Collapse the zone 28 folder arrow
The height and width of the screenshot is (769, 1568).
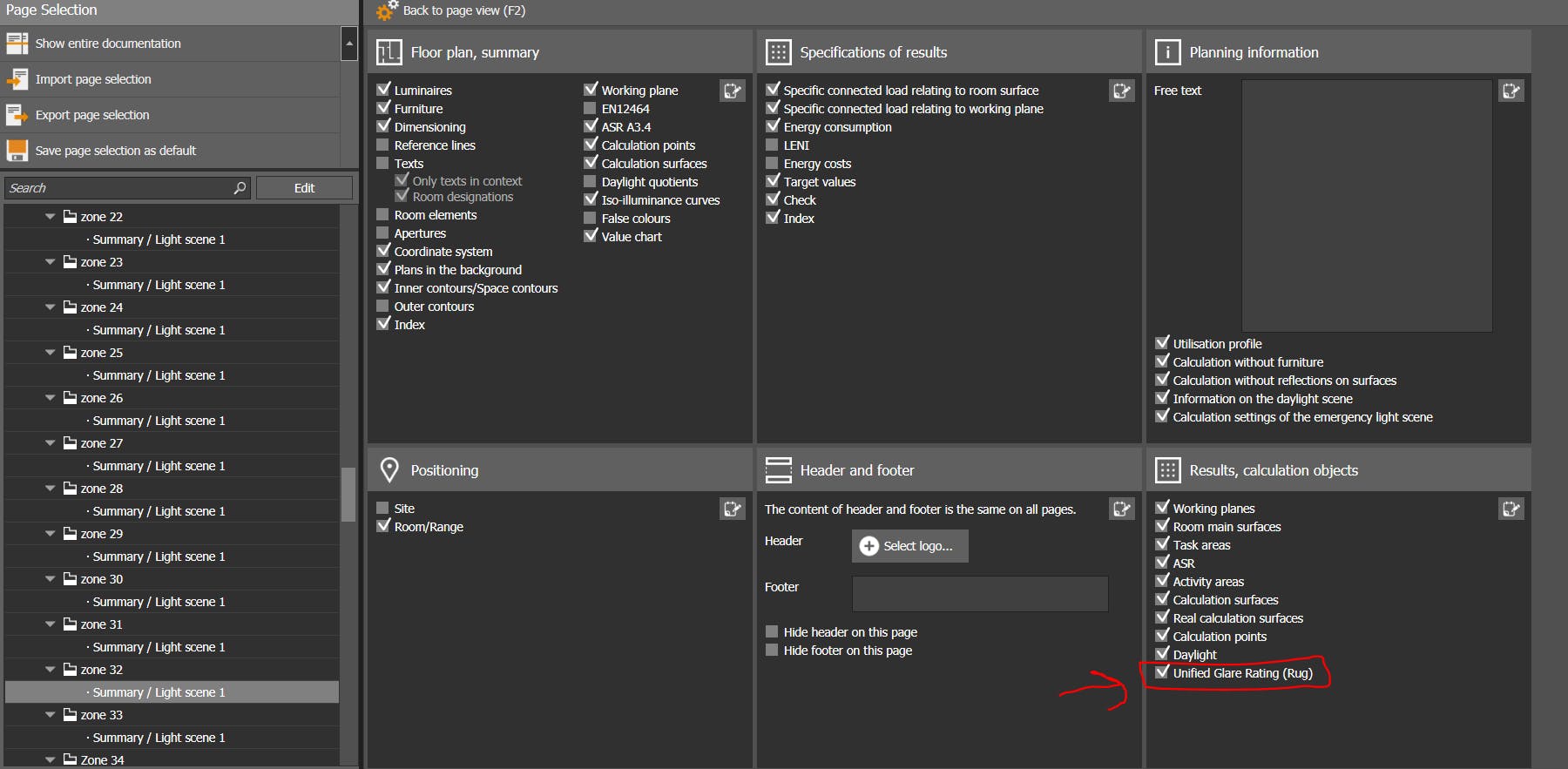coord(50,489)
